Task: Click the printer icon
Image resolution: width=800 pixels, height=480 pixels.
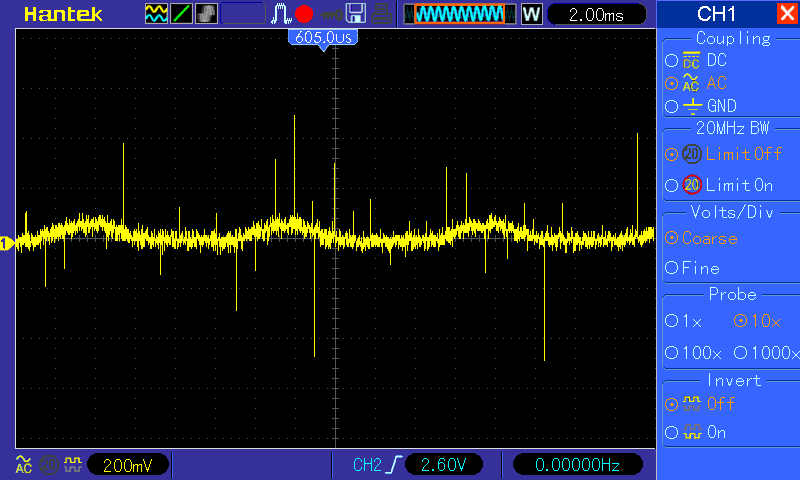Action: (381, 14)
